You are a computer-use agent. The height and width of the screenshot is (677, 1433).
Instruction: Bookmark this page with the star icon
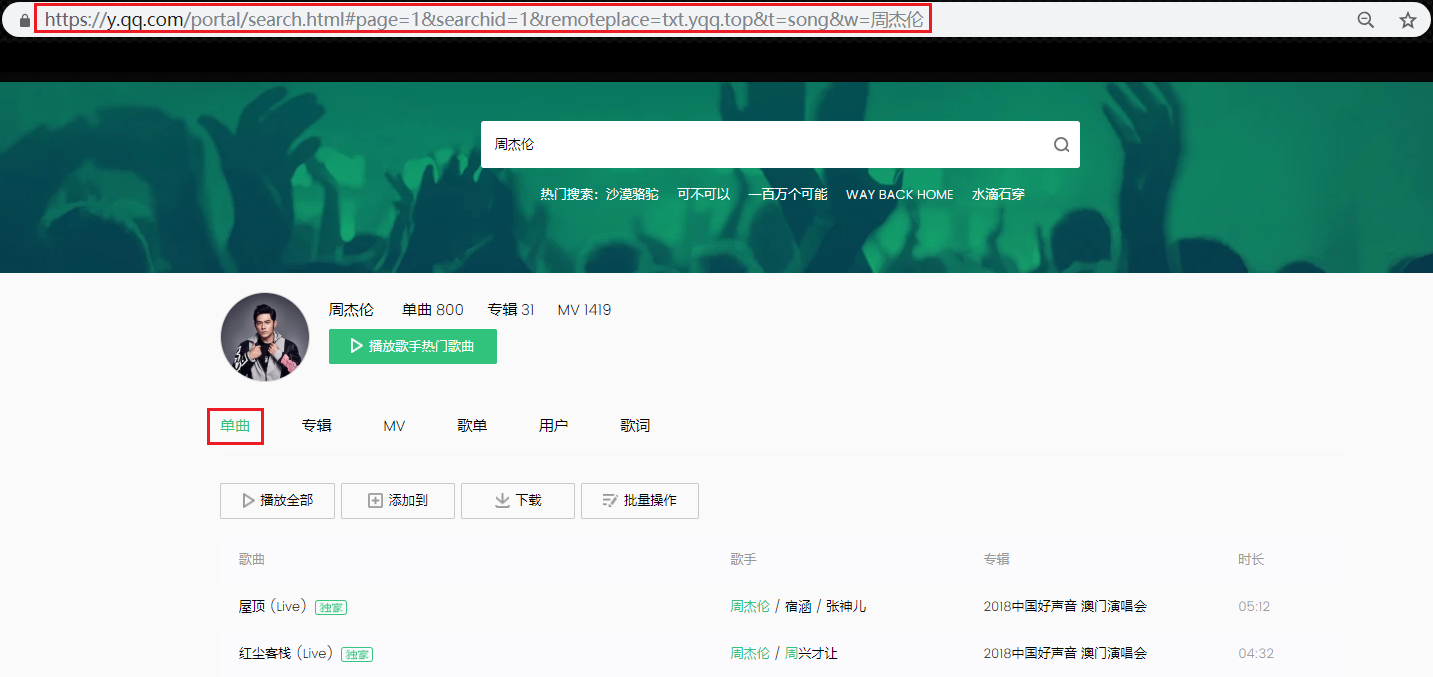[x=1408, y=20]
